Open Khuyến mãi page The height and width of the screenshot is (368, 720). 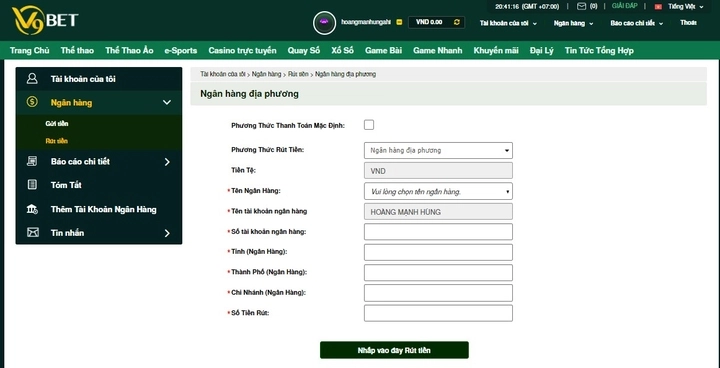tap(496, 51)
